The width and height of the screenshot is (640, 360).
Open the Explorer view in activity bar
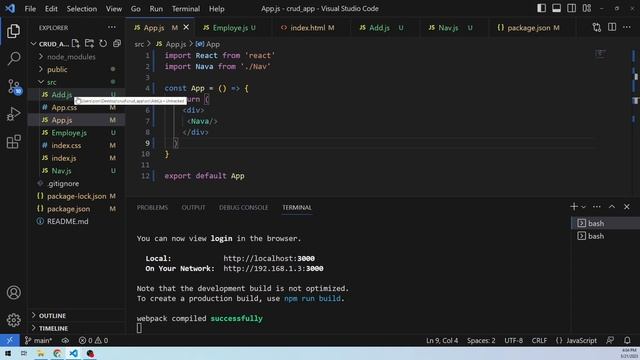13,31
